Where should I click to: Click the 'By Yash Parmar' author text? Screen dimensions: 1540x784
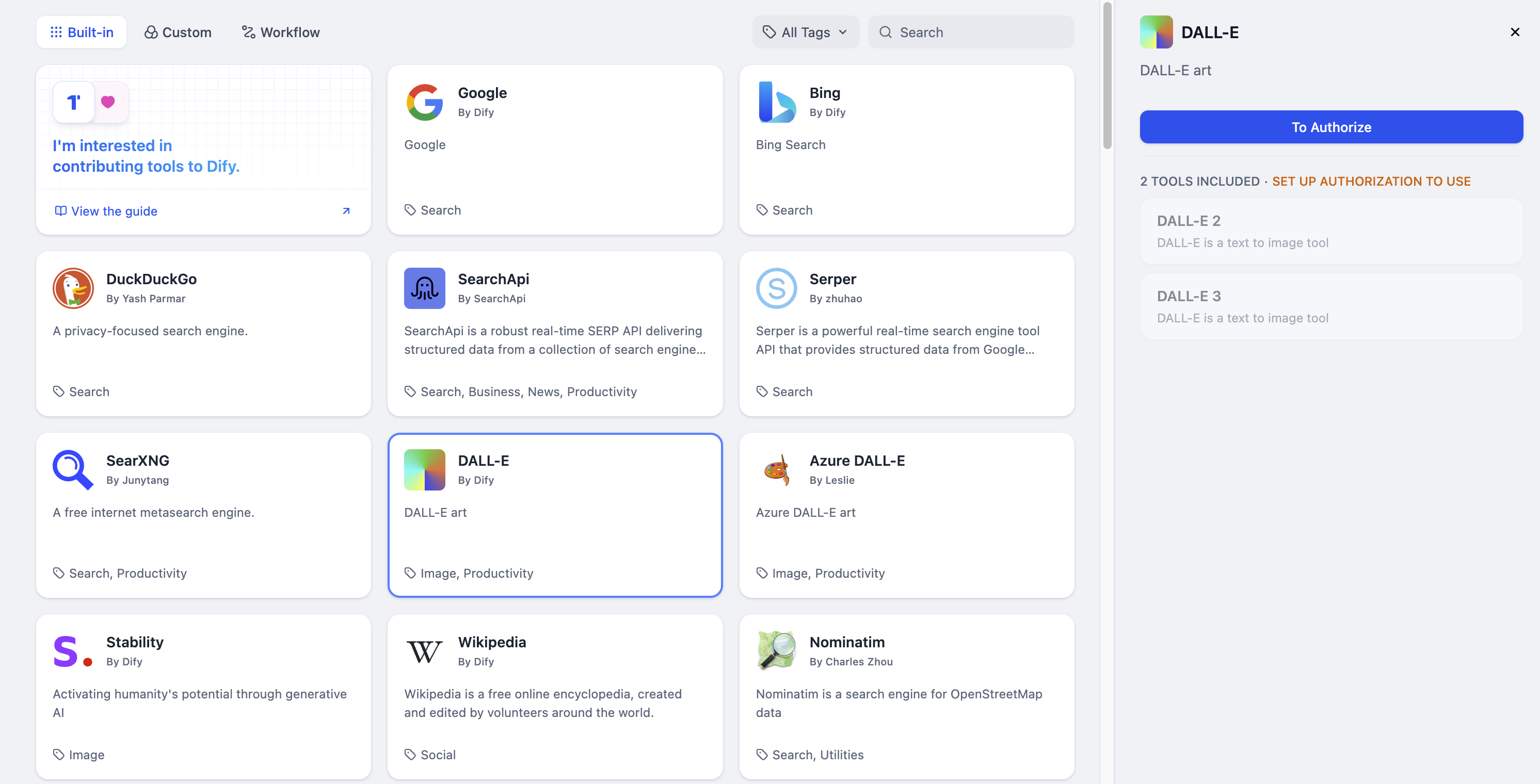[146, 298]
